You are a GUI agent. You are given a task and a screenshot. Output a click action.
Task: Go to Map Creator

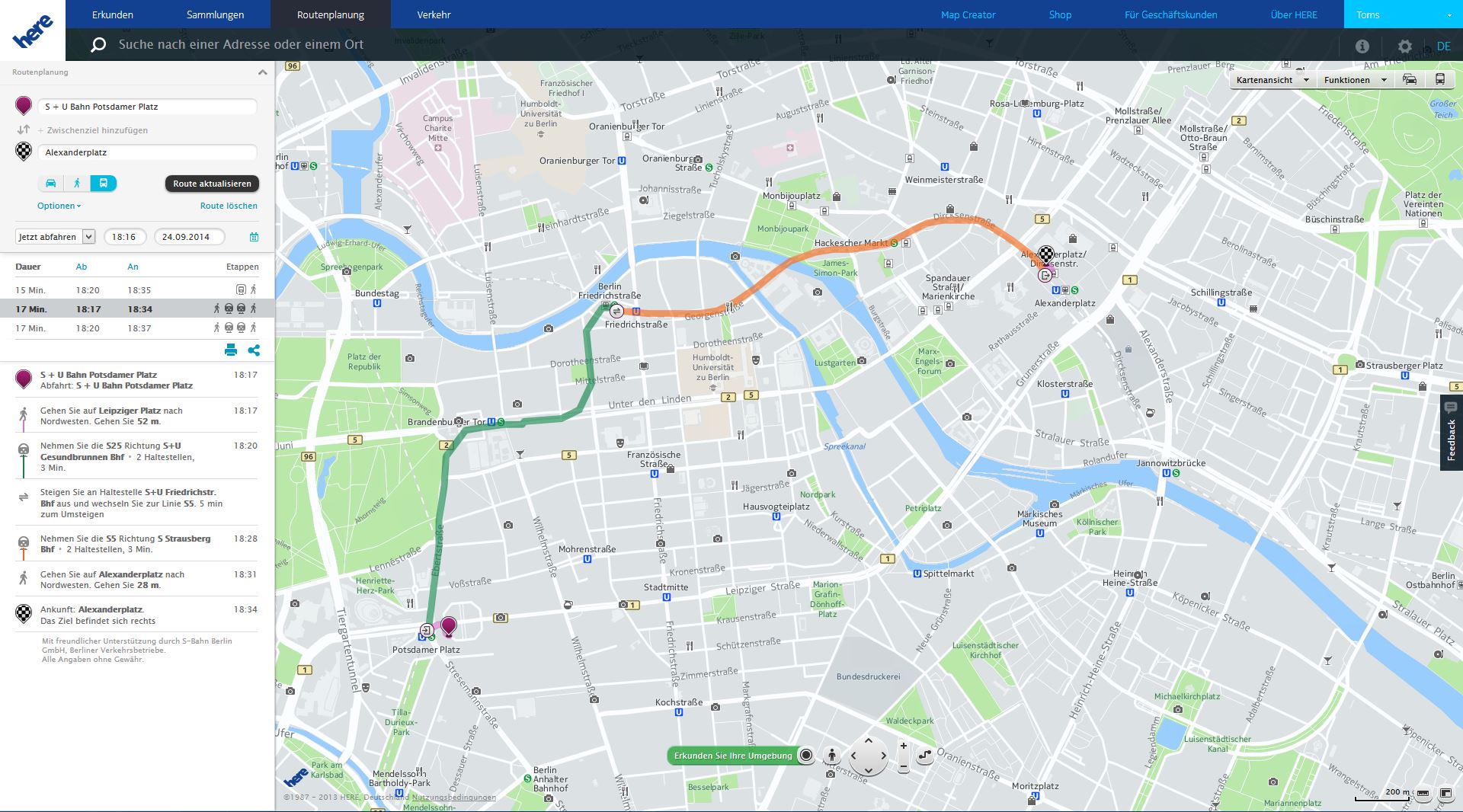pyautogui.click(x=968, y=14)
